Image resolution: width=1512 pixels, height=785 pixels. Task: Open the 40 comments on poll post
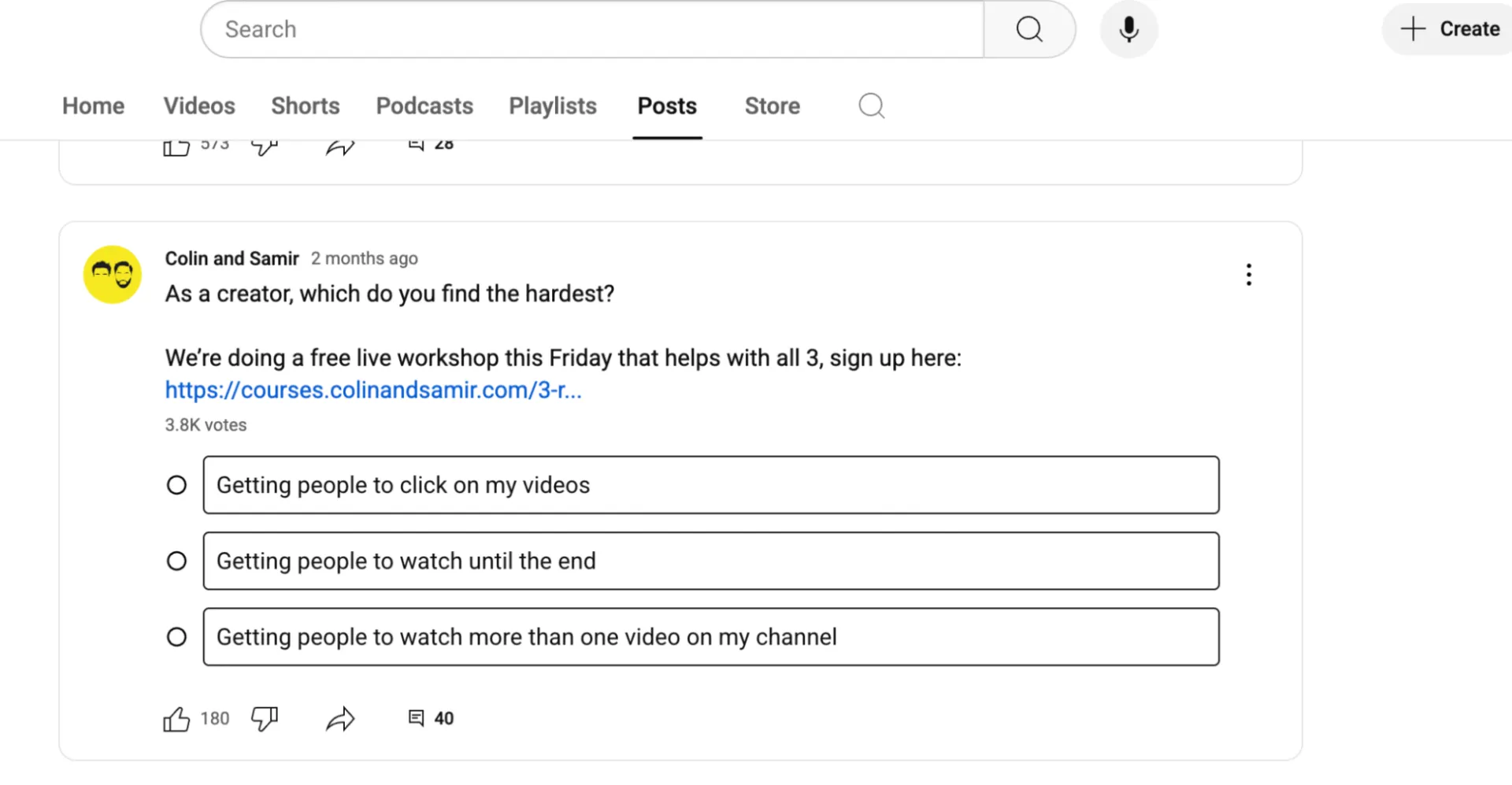click(431, 718)
